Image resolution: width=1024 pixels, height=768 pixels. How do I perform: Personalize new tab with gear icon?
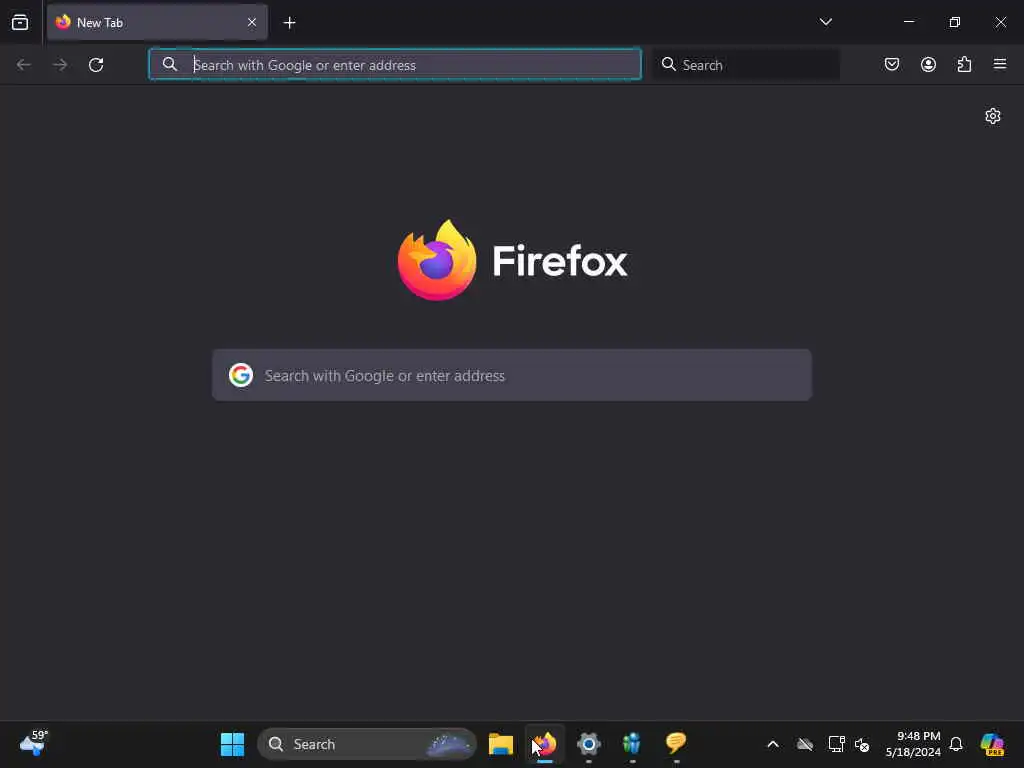click(x=993, y=116)
